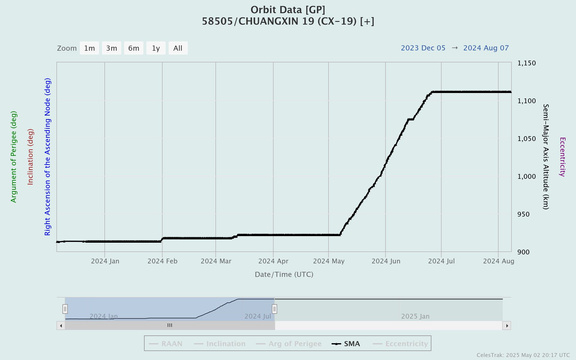Edit the end date 2024 Aug 07
The height and width of the screenshot is (360, 576).
point(486,48)
